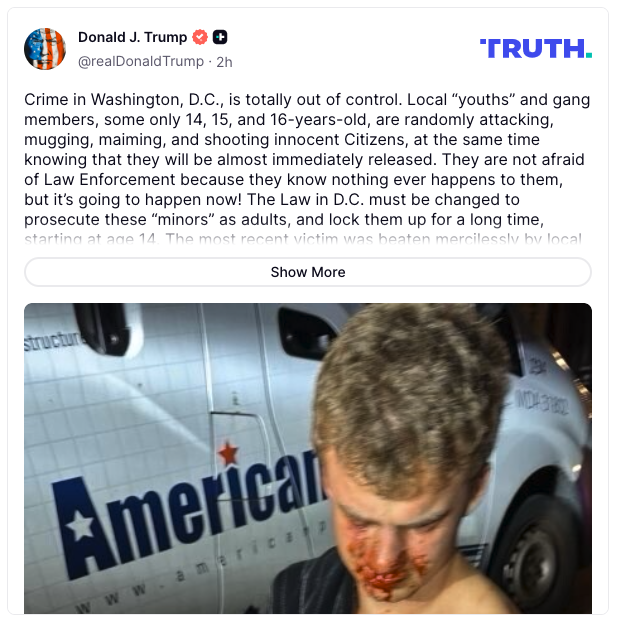This screenshot has width=619, height=626.
Task: Click the white star inside the letter A
Action: click(x=81, y=525)
